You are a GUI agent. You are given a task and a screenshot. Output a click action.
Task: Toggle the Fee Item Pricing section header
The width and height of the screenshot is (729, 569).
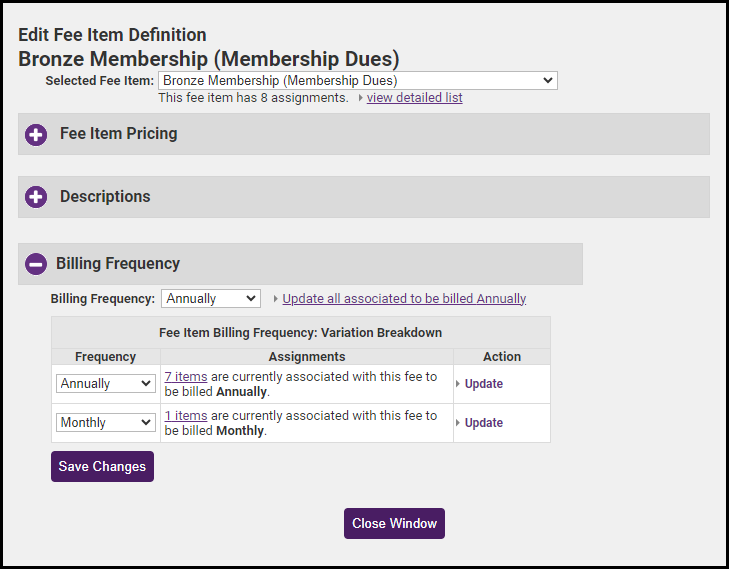pyautogui.click(x=118, y=134)
